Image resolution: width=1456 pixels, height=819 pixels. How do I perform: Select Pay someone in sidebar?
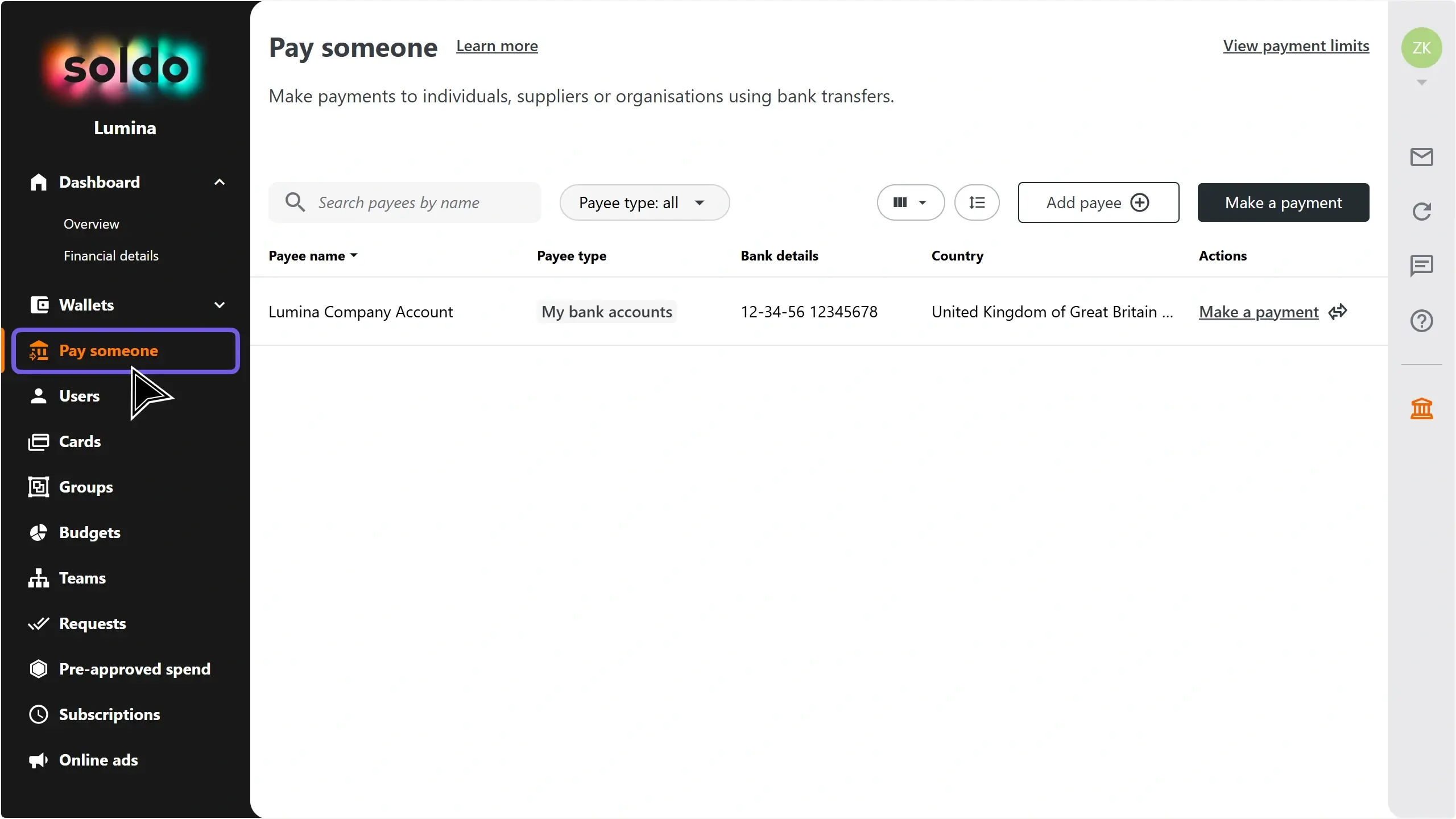point(126,351)
